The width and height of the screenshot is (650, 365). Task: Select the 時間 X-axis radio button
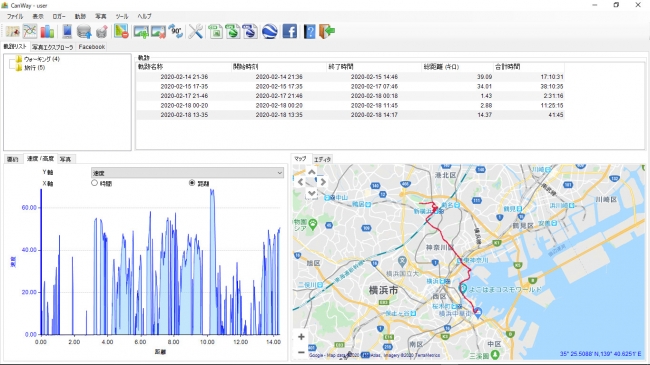coord(95,183)
